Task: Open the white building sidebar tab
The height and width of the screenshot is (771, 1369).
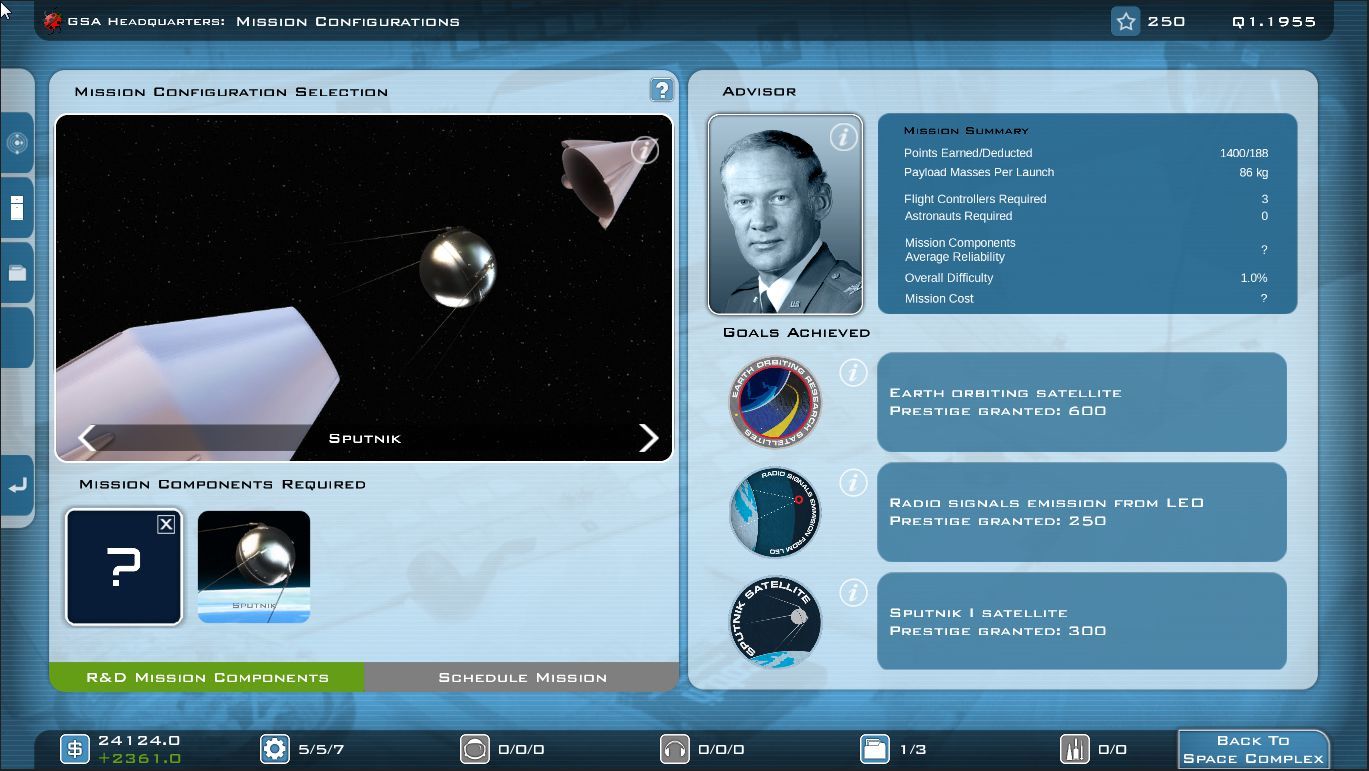Action: pos(17,208)
